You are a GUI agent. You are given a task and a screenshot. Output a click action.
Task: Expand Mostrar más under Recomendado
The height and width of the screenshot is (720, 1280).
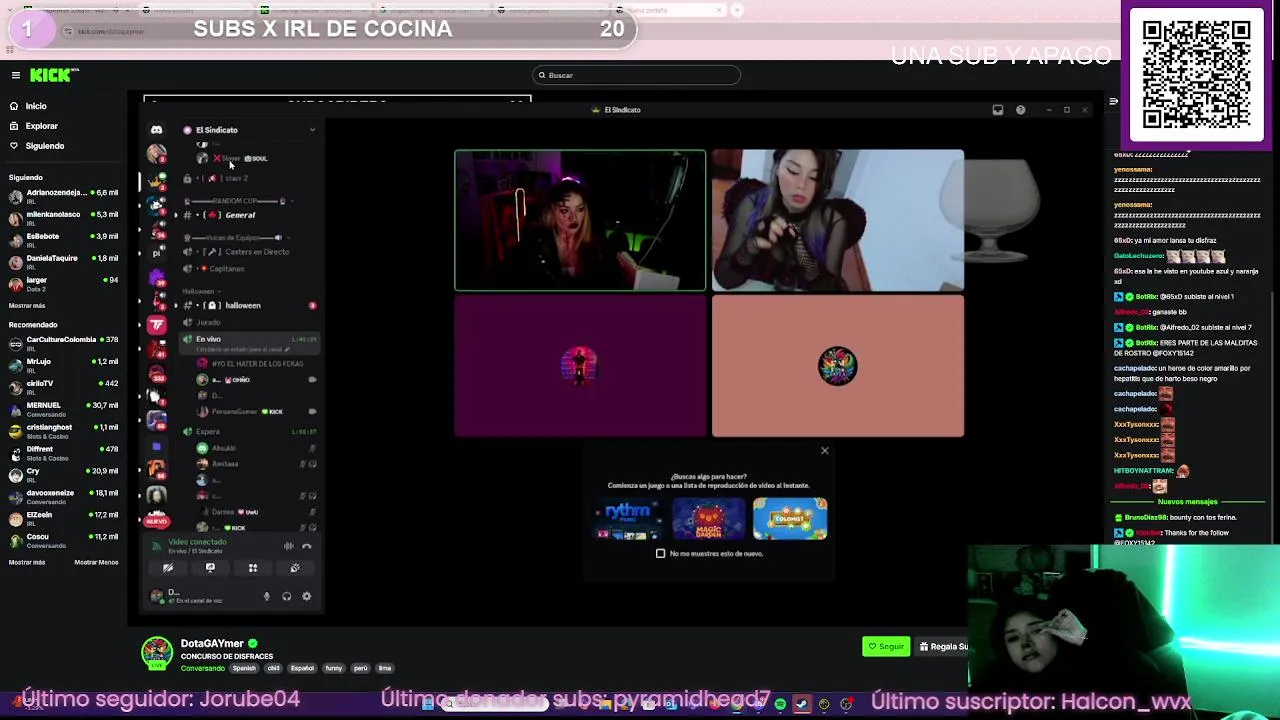[27, 562]
